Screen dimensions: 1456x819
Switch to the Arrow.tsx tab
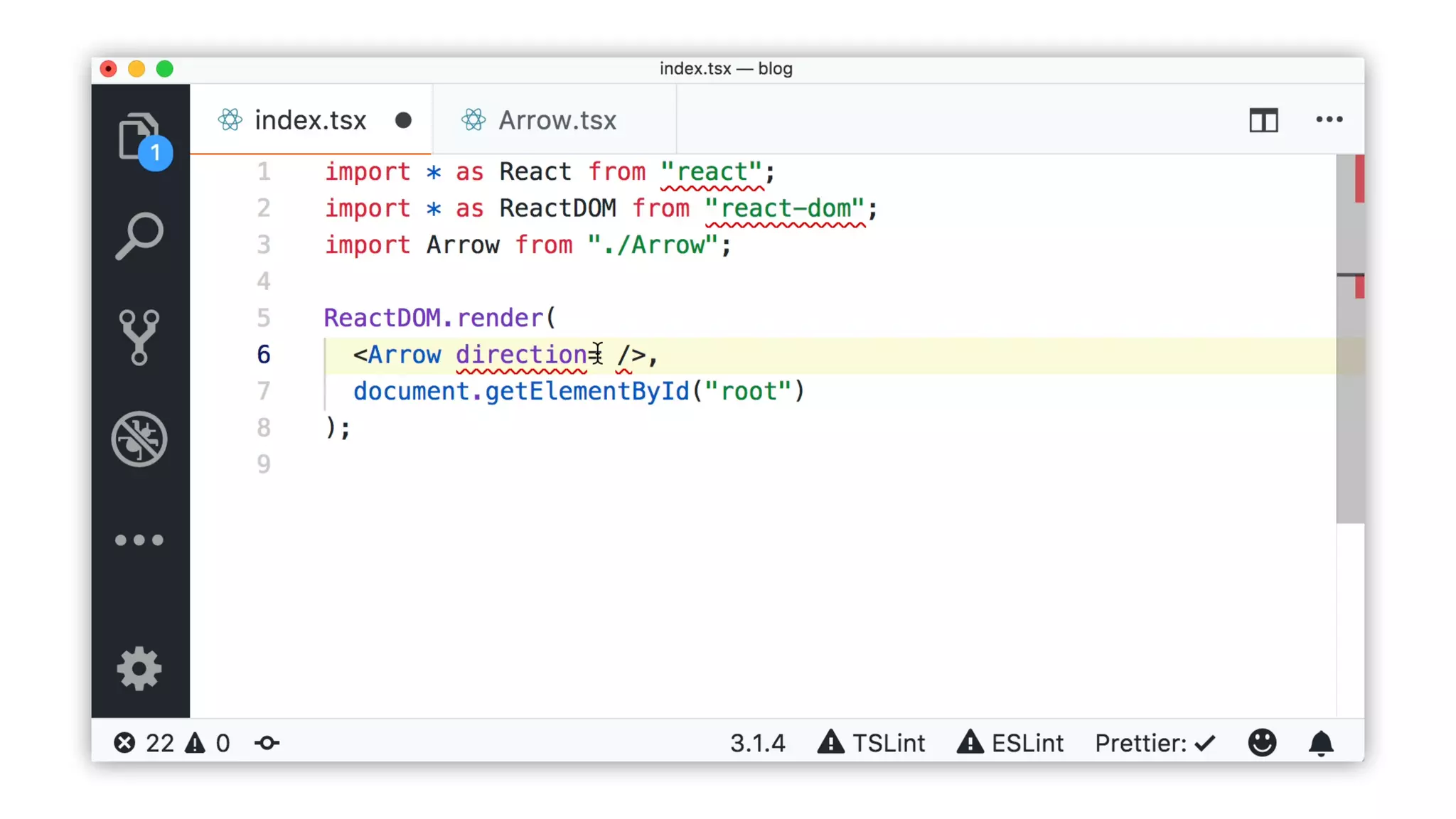click(x=557, y=120)
